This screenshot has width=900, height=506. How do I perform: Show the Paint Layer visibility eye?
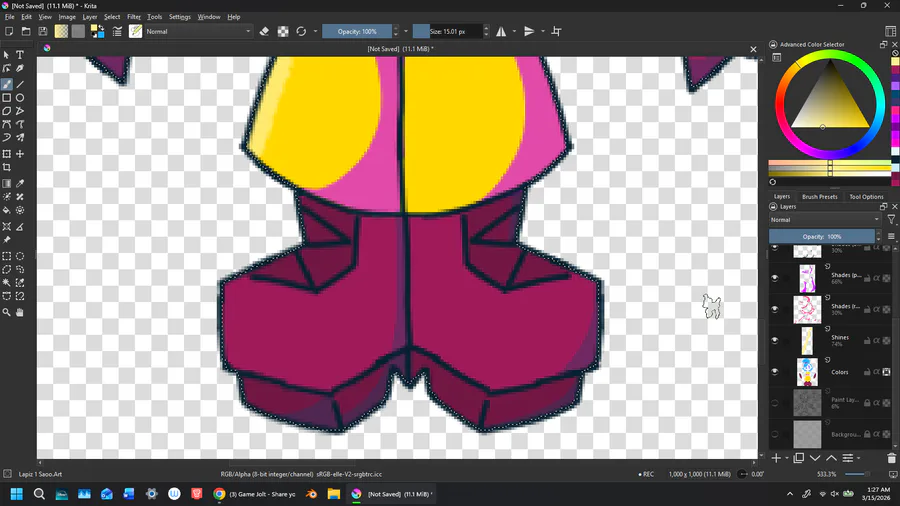[x=775, y=403]
